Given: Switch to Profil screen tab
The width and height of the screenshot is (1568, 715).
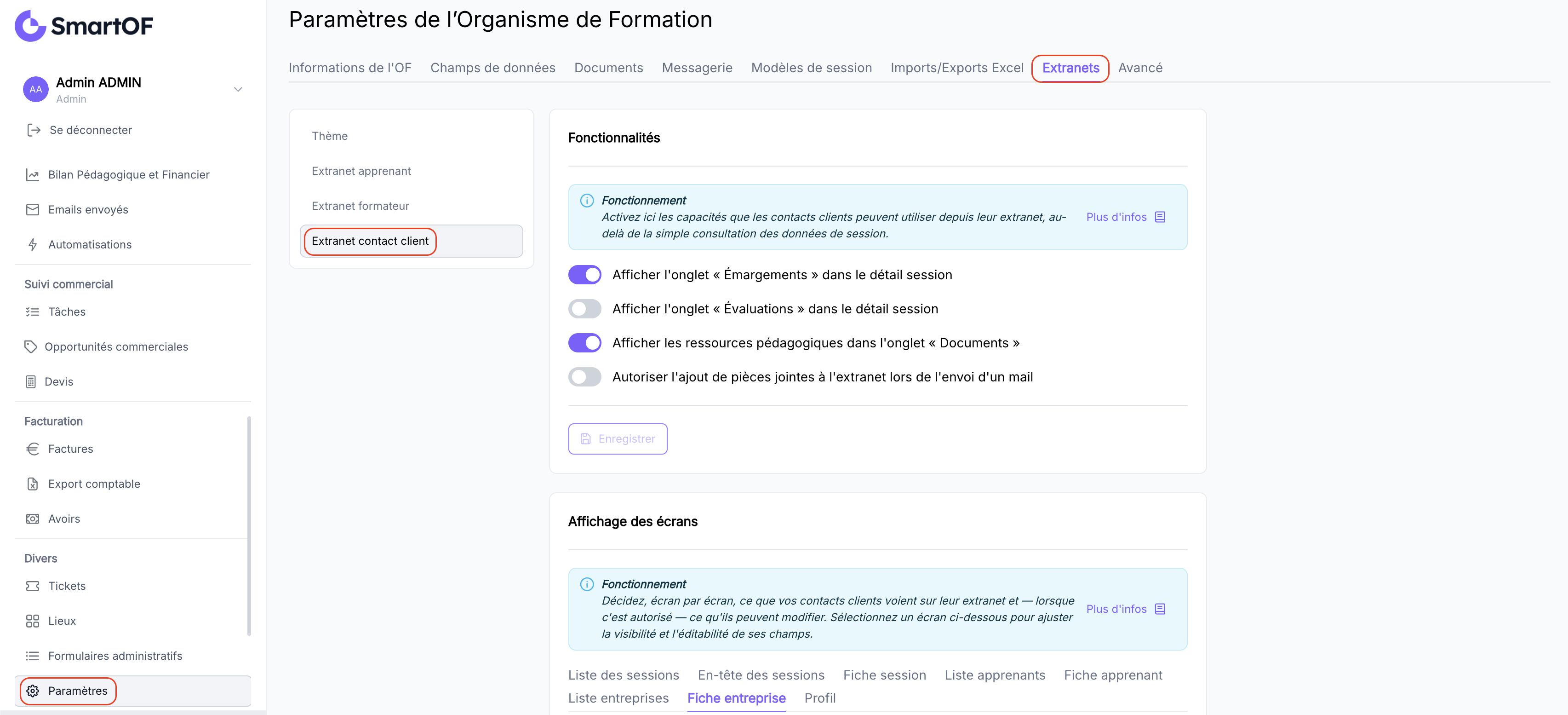Looking at the screenshot, I should [x=819, y=698].
